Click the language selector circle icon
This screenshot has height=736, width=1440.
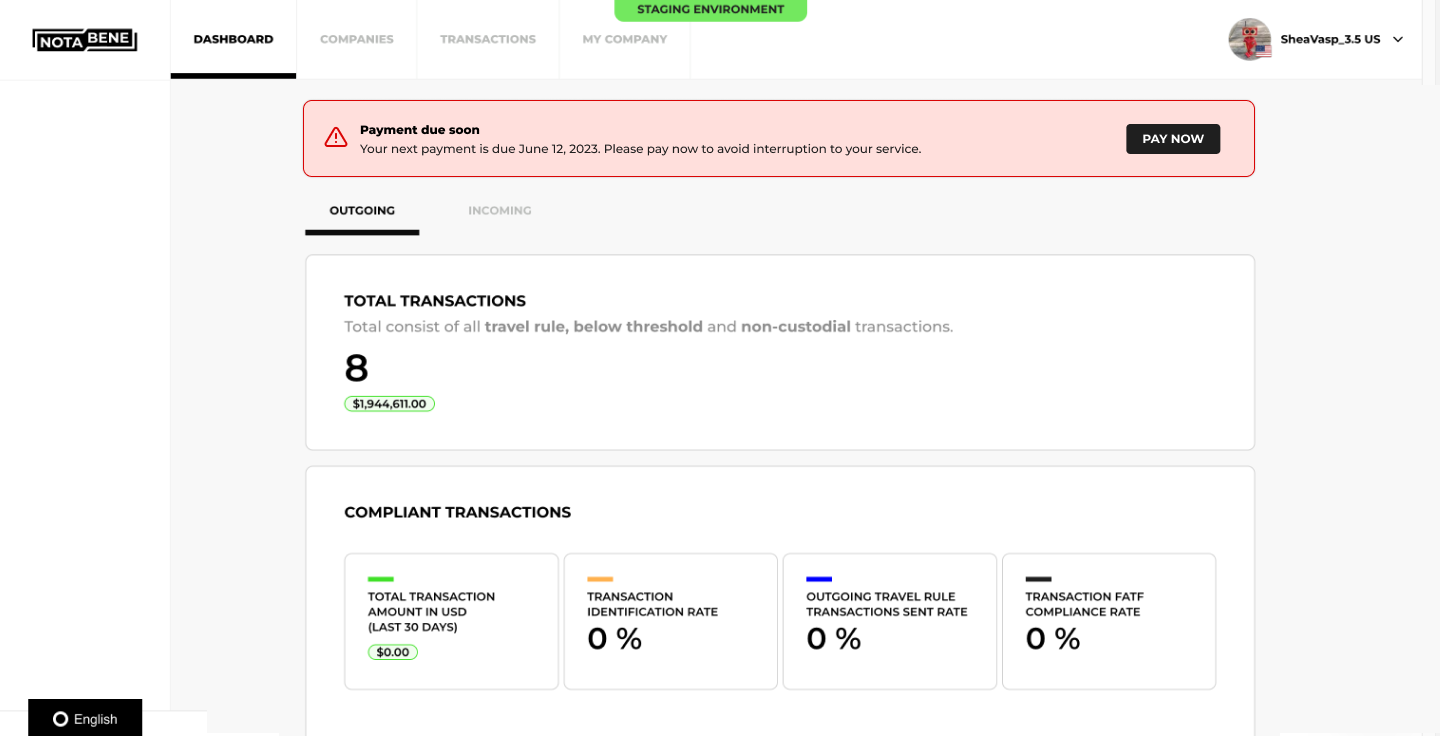click(x=60, y=719)
